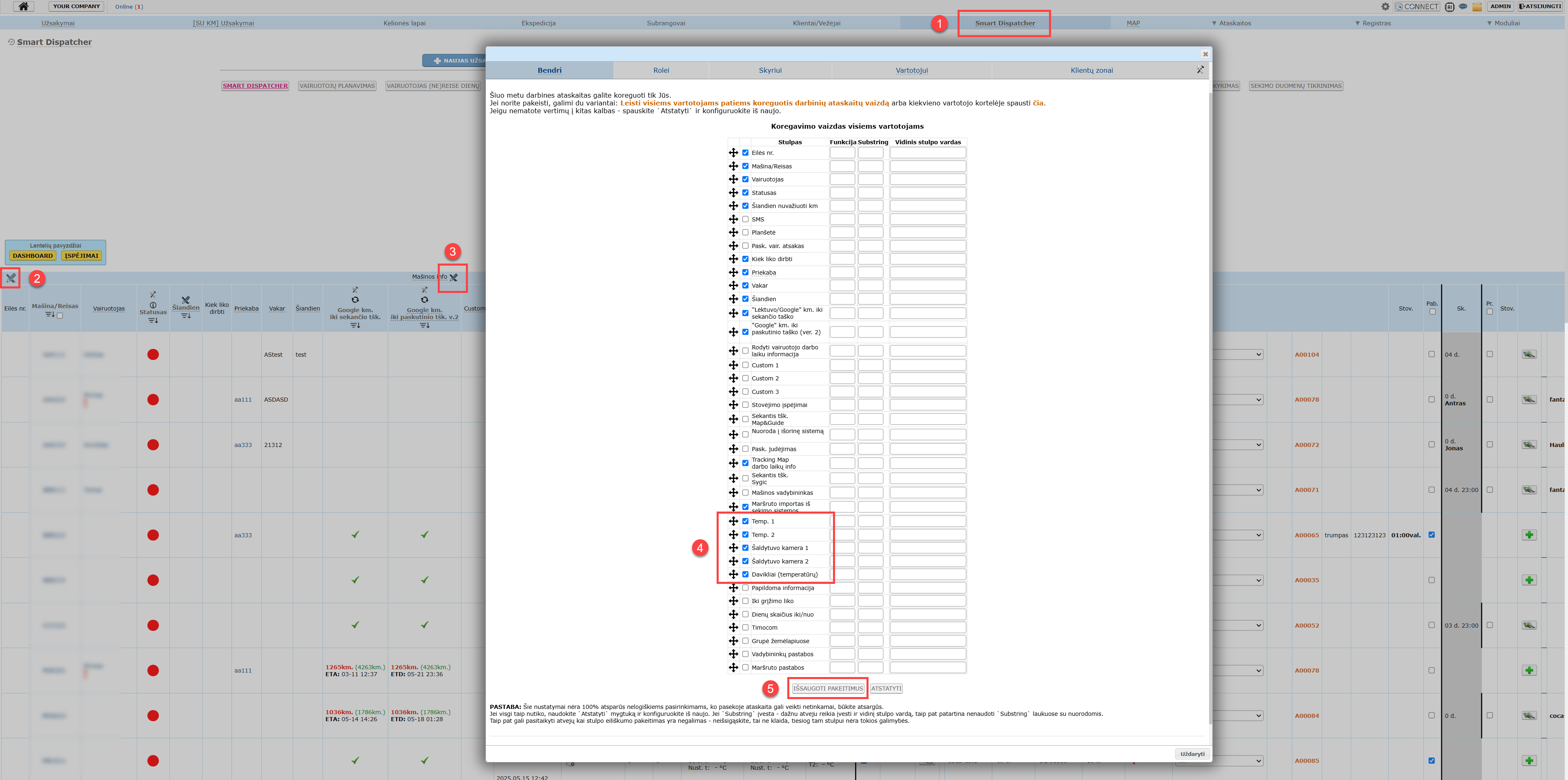Open the Ekspedicija menu item

pyautogui.click(x=538, y=23)
